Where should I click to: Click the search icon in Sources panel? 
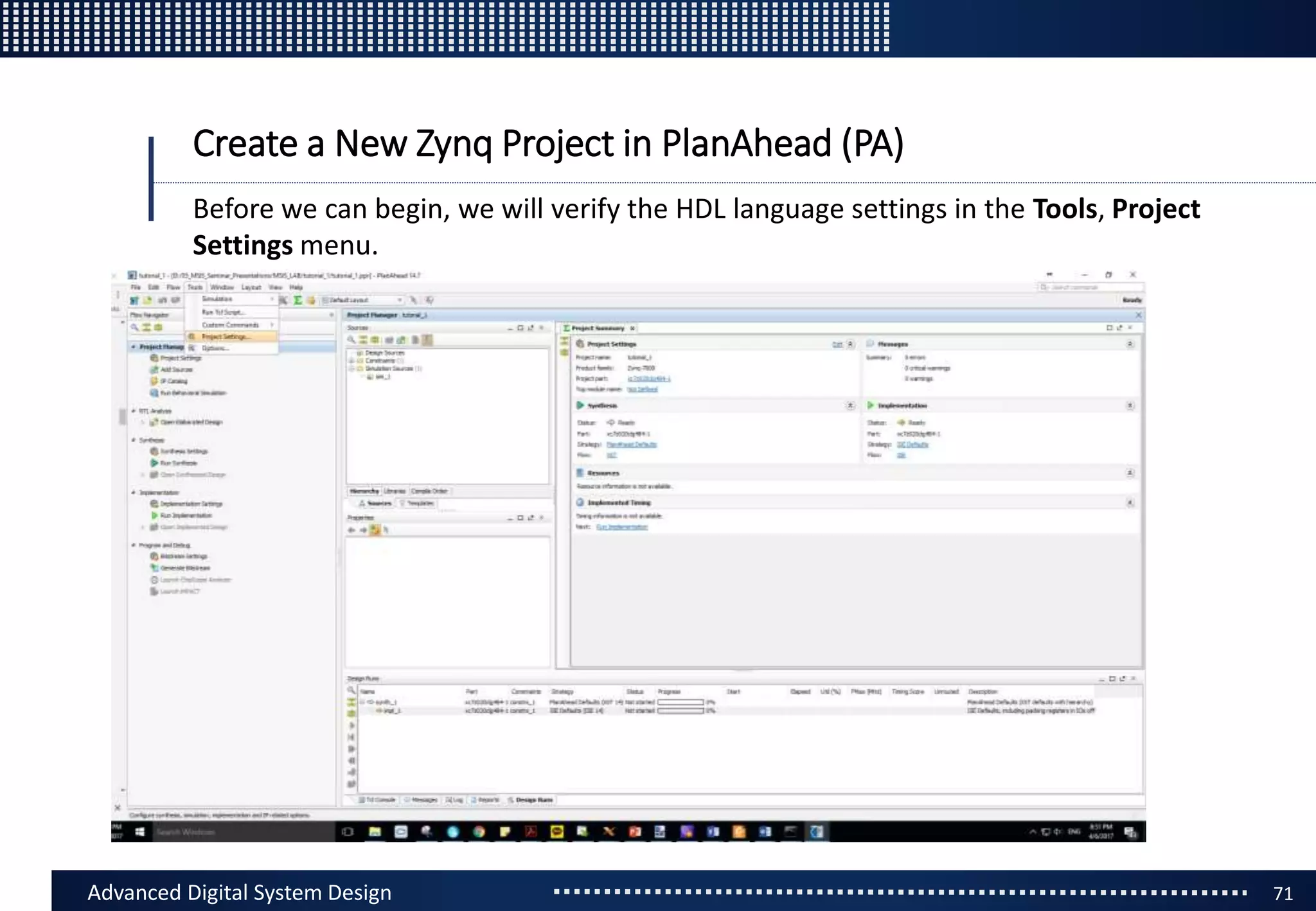click(351, 340)
